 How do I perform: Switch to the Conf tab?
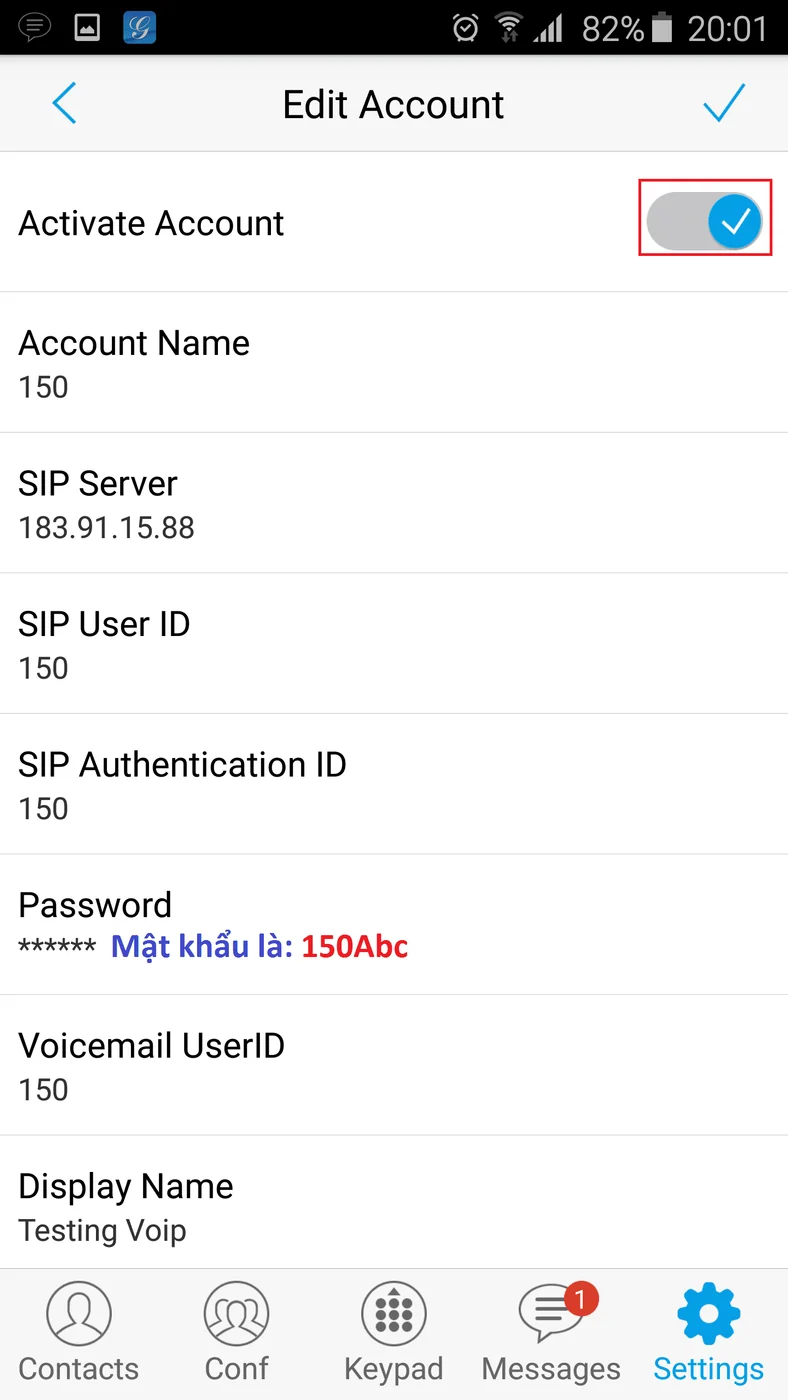[x=237, y=1334]
